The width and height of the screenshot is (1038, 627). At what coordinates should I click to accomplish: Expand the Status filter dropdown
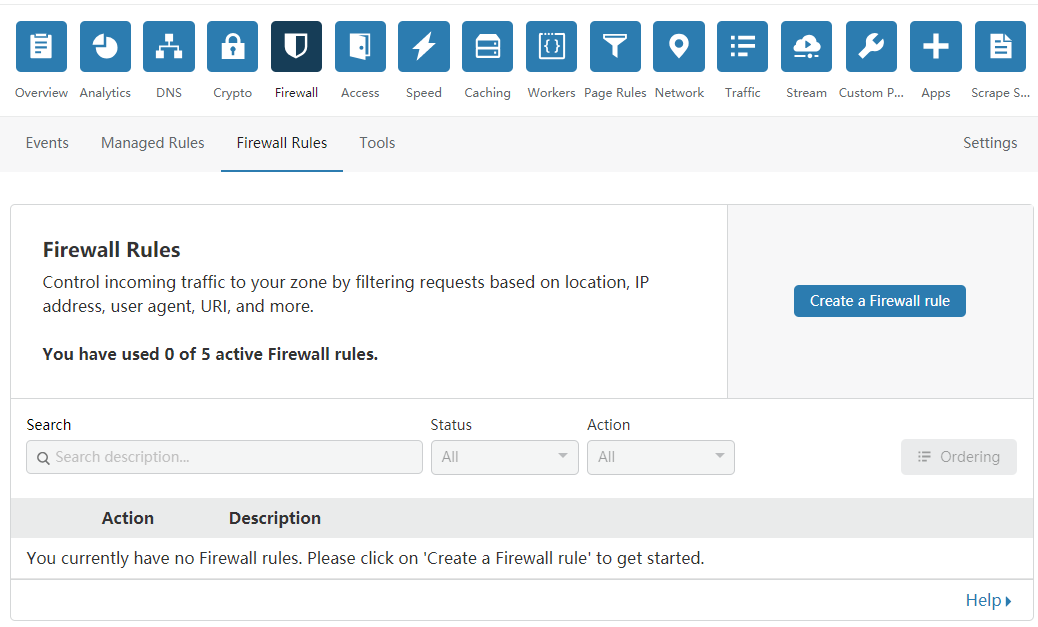point(505,458)
